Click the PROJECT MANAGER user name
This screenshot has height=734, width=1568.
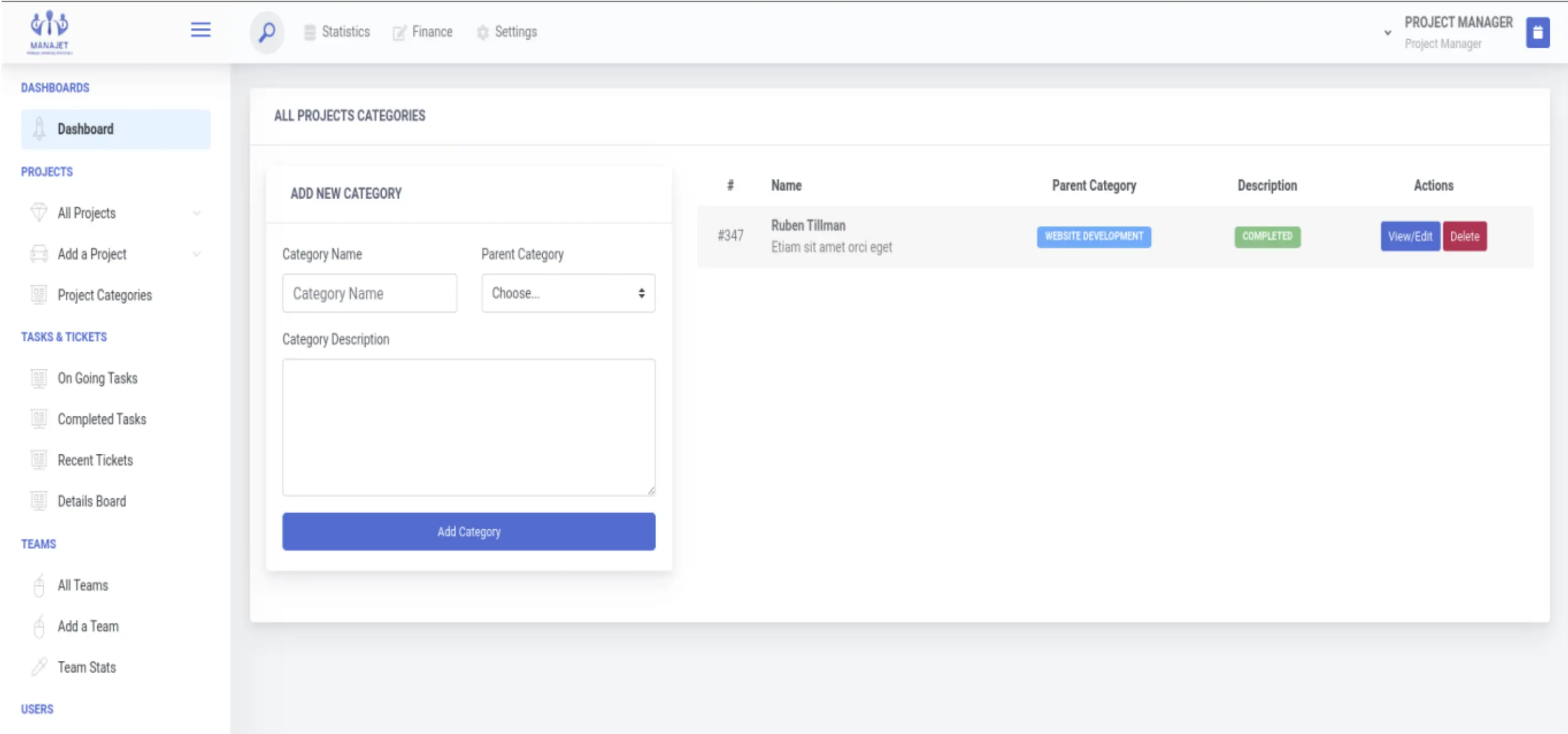(x=1458, y=23)
